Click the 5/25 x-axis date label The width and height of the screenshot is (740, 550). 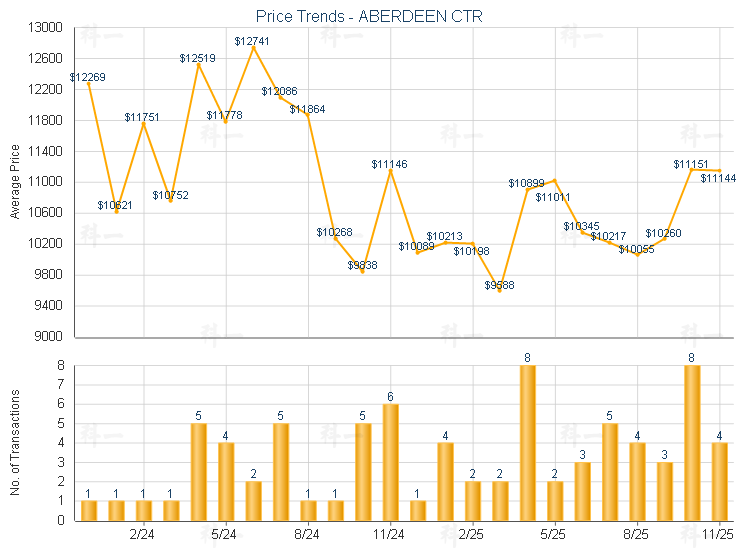coord(554,535)
